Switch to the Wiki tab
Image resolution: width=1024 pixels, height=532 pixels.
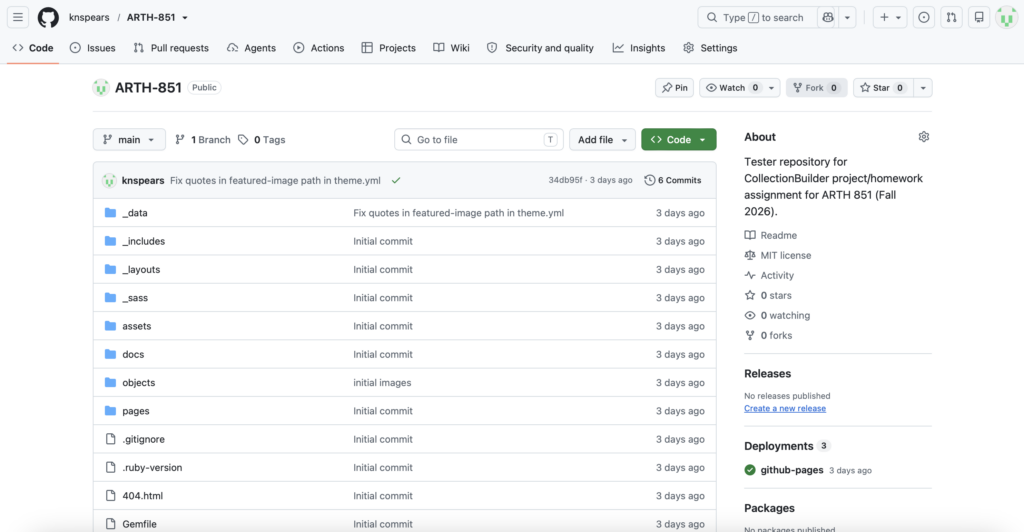tap(451, 48)
